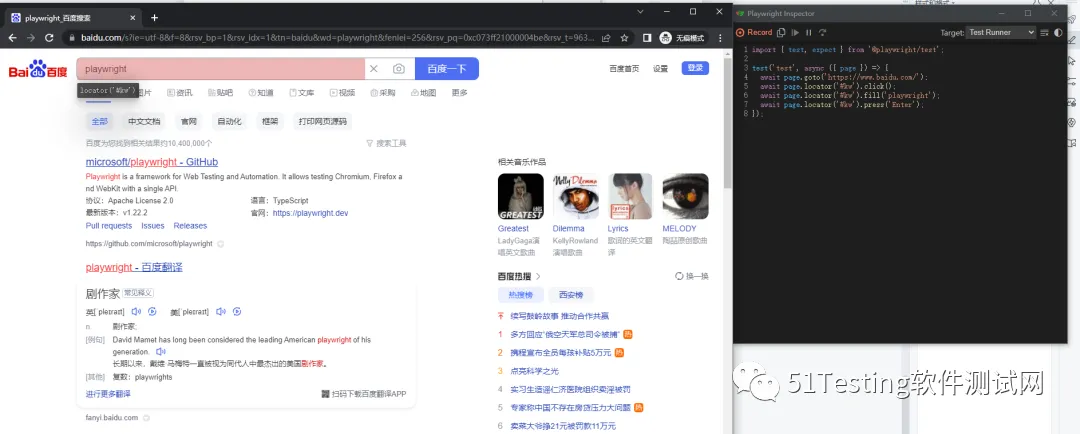Open image search via camera icon
Image resolution: width=1080 pixels, height=434 pixels.
click(399, 69)
